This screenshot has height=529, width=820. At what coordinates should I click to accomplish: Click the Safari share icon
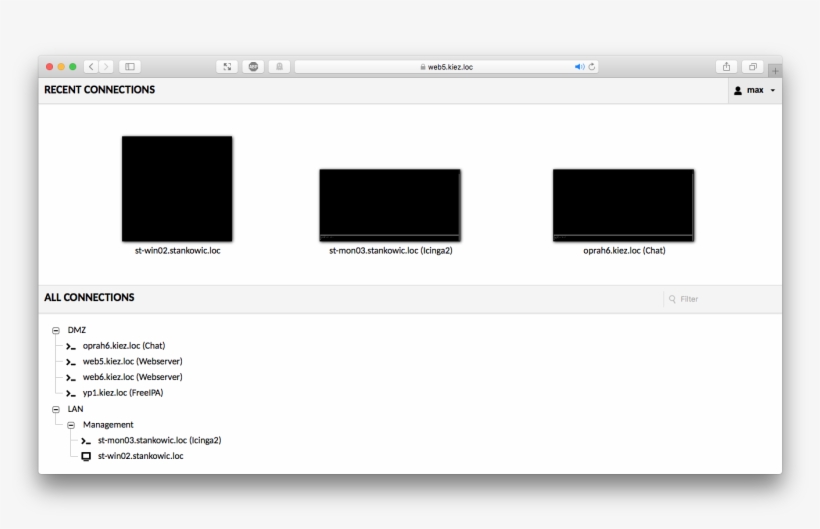pos(727,67)
